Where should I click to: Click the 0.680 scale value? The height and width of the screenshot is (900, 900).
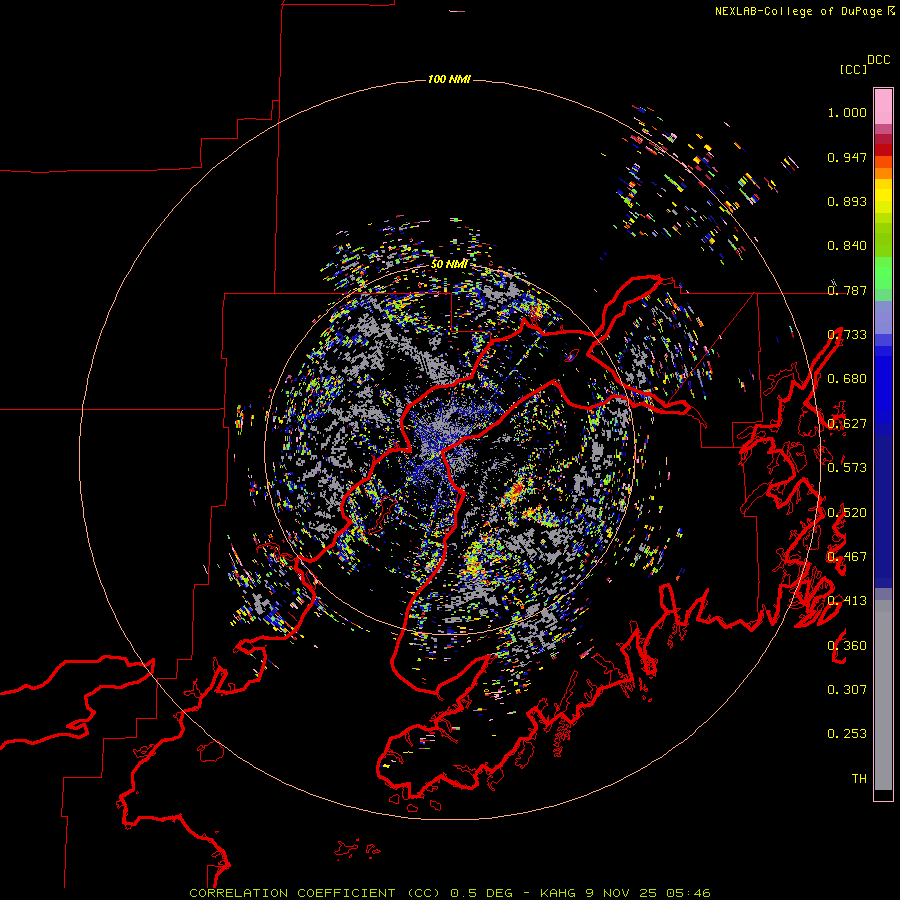(847, 379)
